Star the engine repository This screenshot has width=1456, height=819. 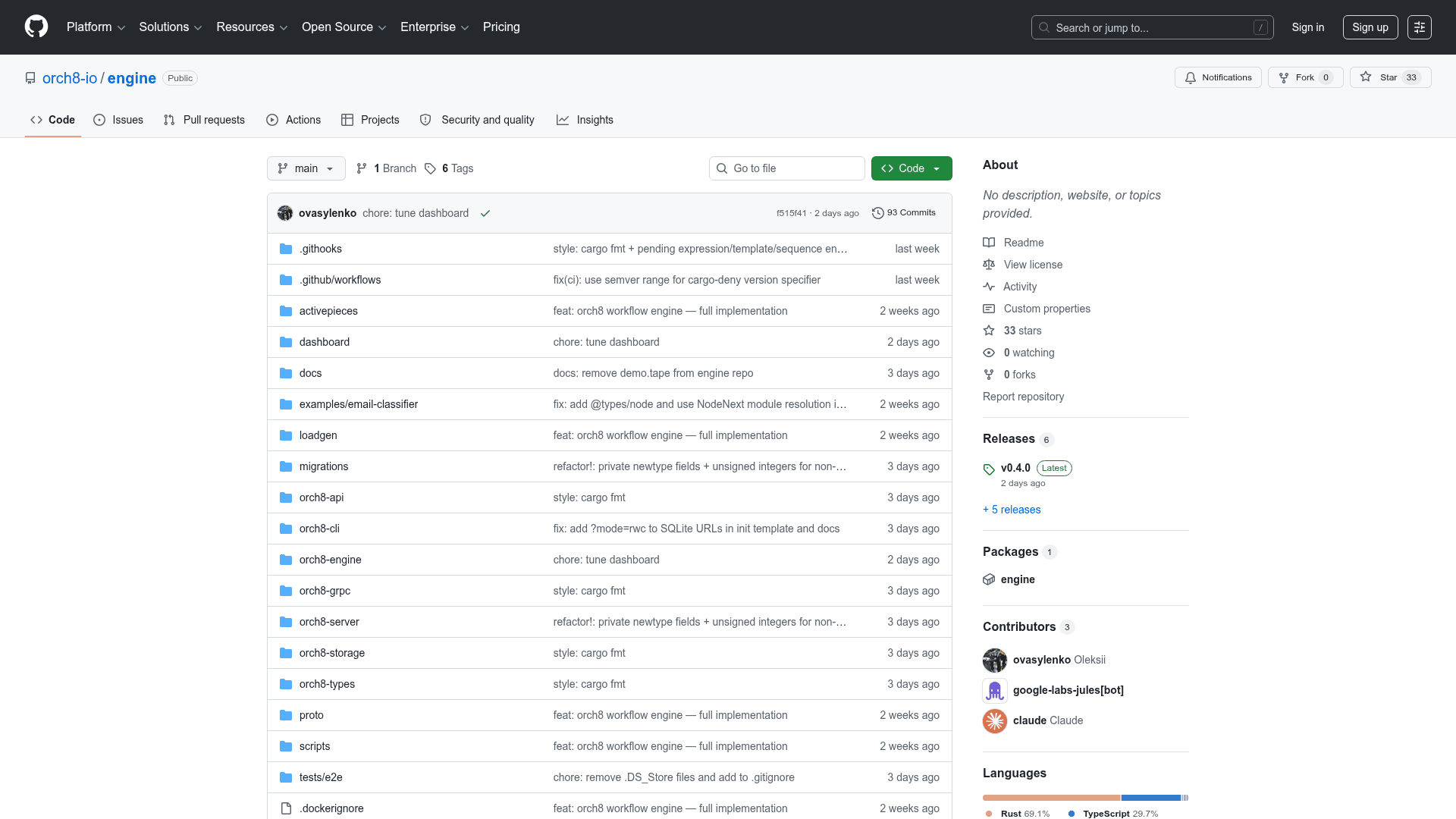click(1390, 77)
